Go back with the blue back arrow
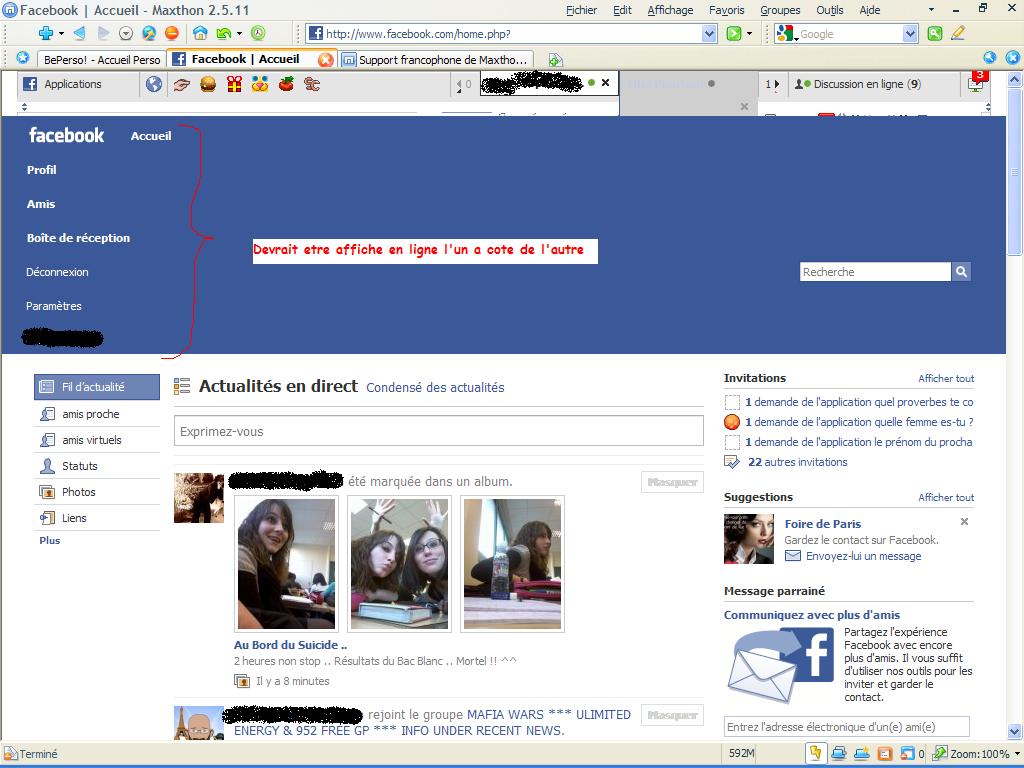 tap(79, 33)
